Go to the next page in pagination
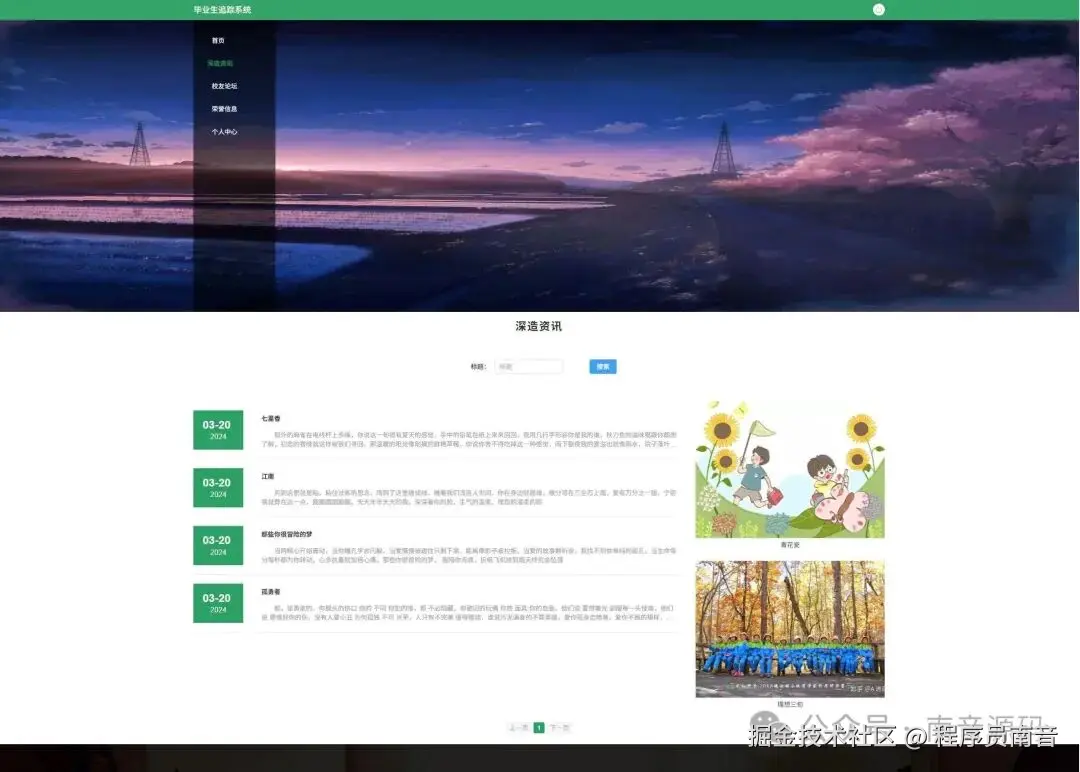Image resolution: width=1080 pixels, height=772 pixels. pos(558,727)
